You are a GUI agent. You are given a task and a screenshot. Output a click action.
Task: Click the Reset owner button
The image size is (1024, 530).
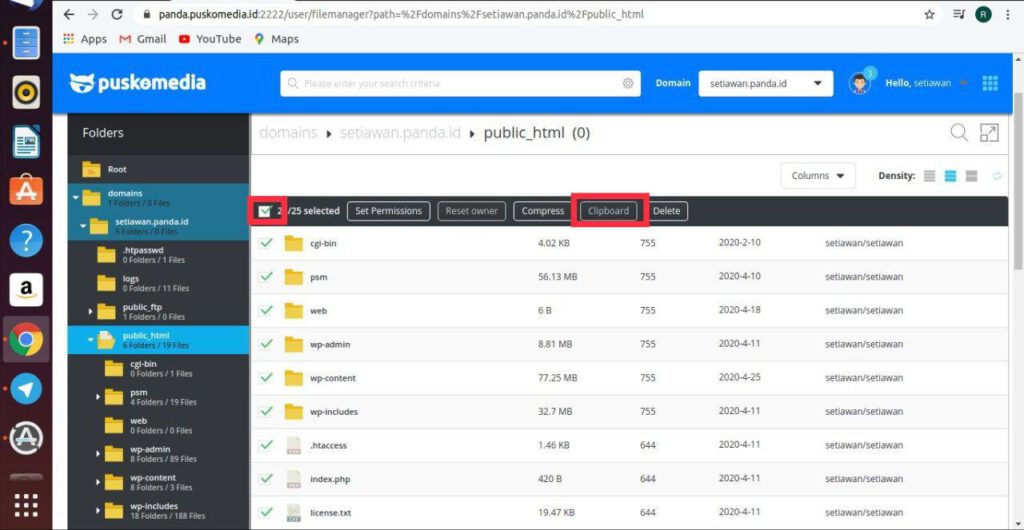[472, 211]
